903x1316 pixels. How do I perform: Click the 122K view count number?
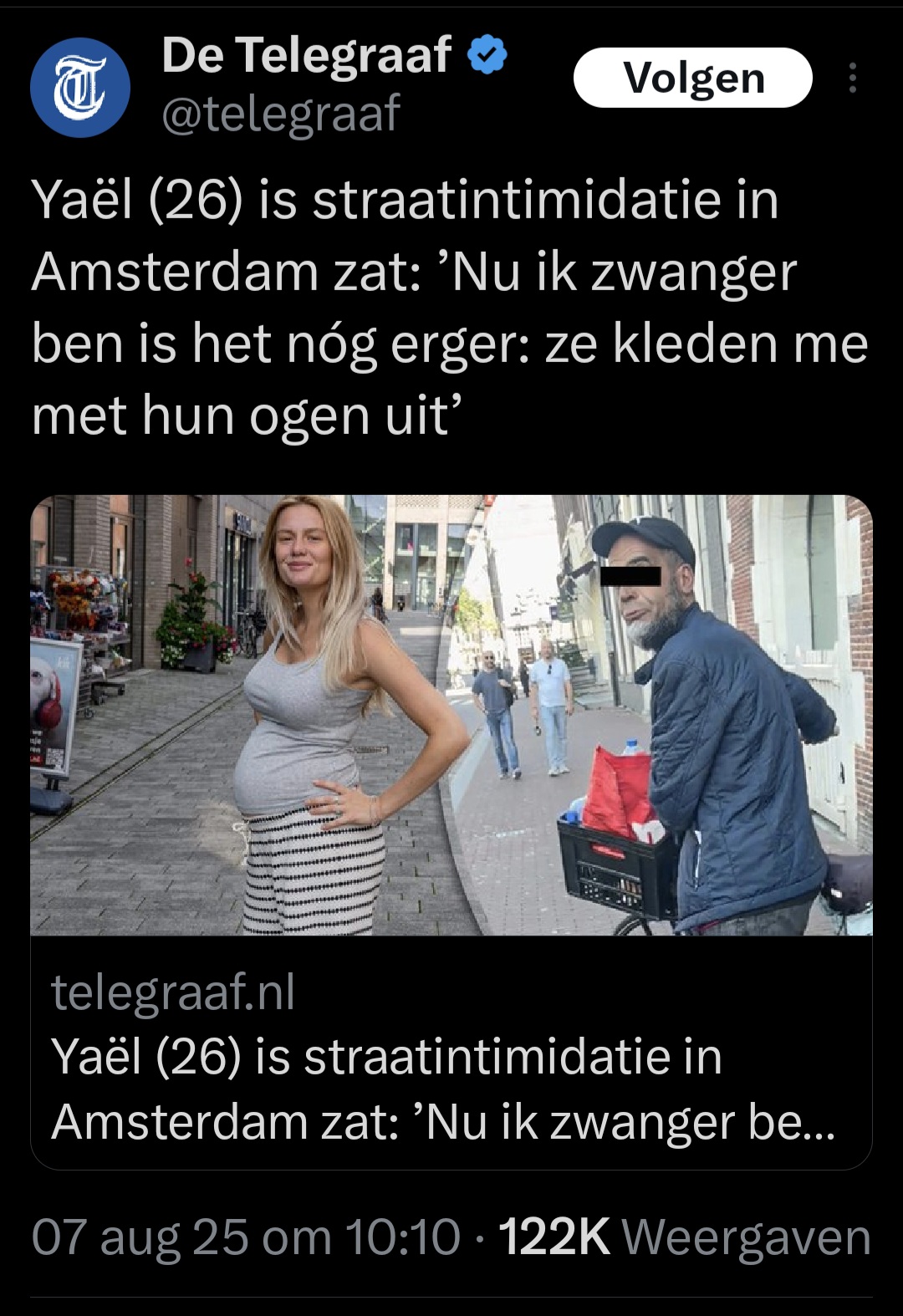pos(554,1237)
